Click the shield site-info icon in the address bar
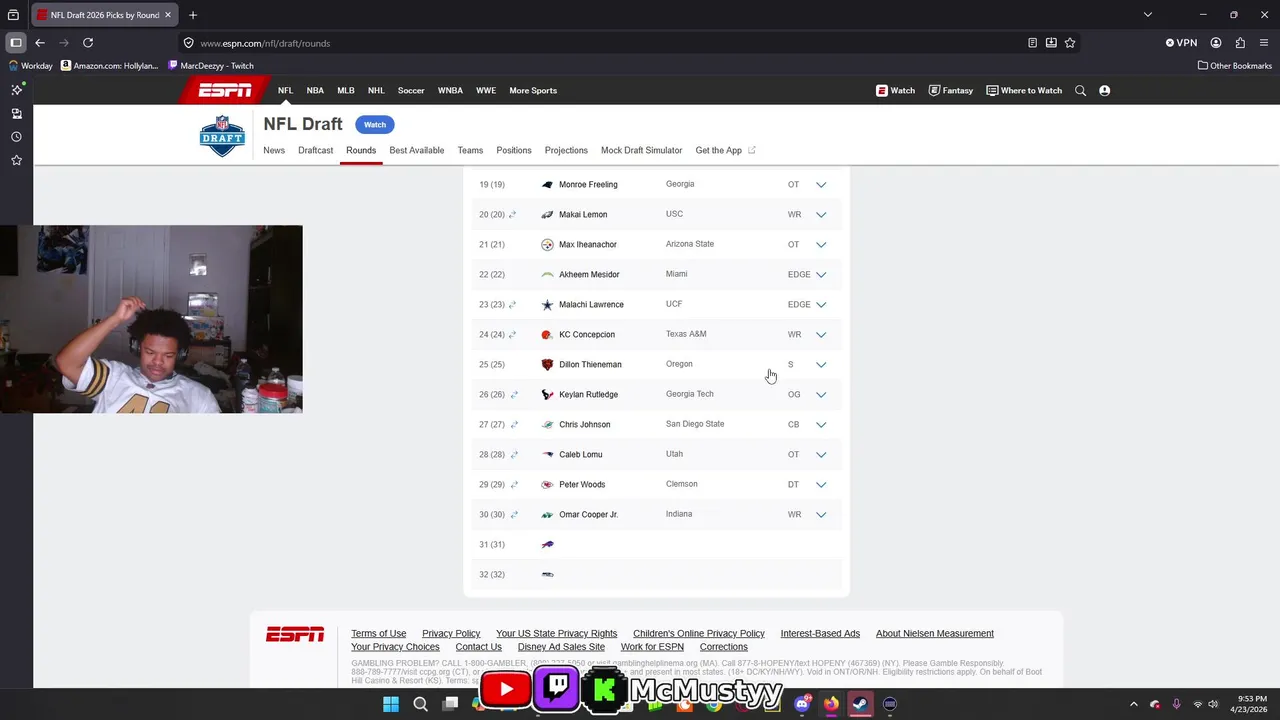This screenshot has width=1280, height=720. point(188,43)
